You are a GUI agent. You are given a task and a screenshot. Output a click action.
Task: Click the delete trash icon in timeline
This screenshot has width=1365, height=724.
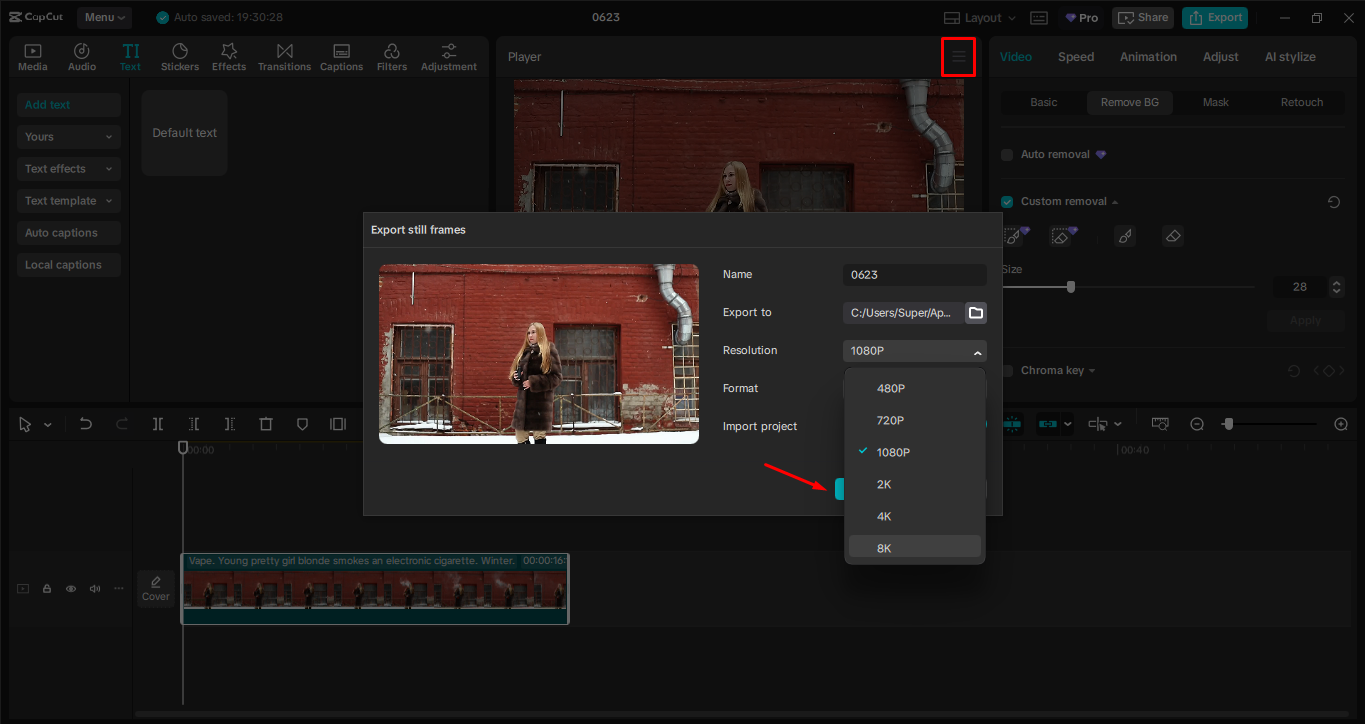pos(266,424)
